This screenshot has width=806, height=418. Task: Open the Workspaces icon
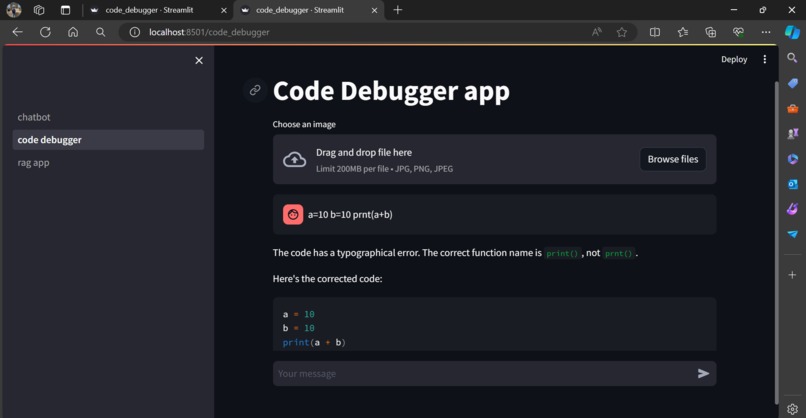[39, 10]
